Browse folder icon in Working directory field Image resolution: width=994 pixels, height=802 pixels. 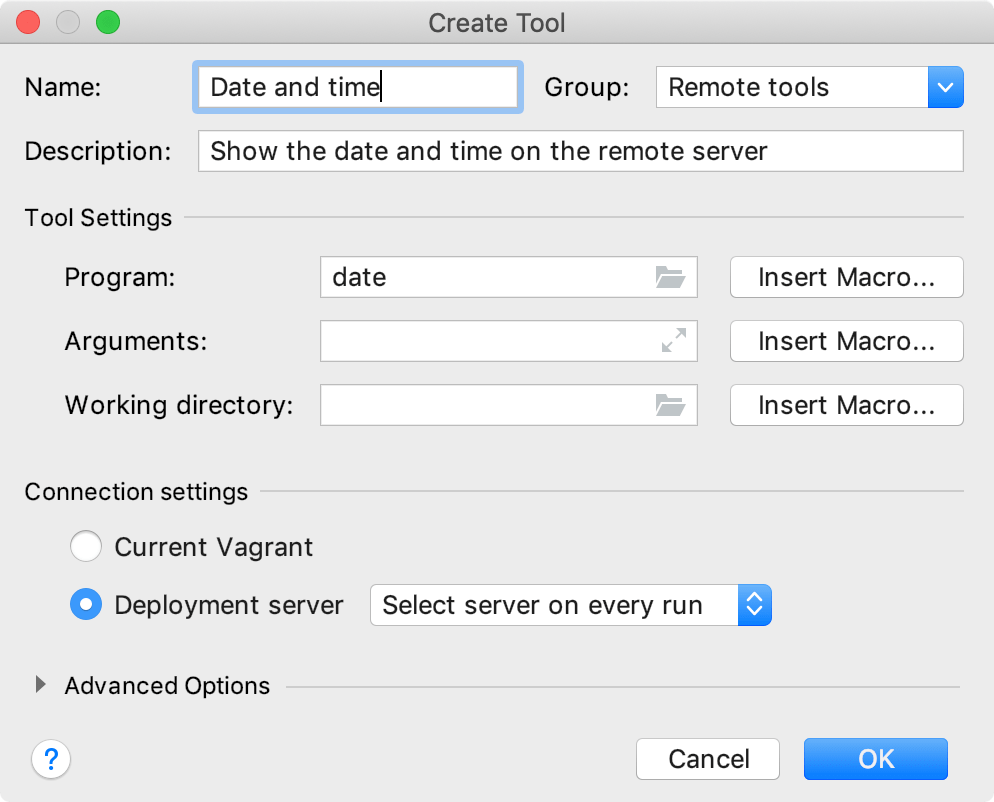[670, 405]
